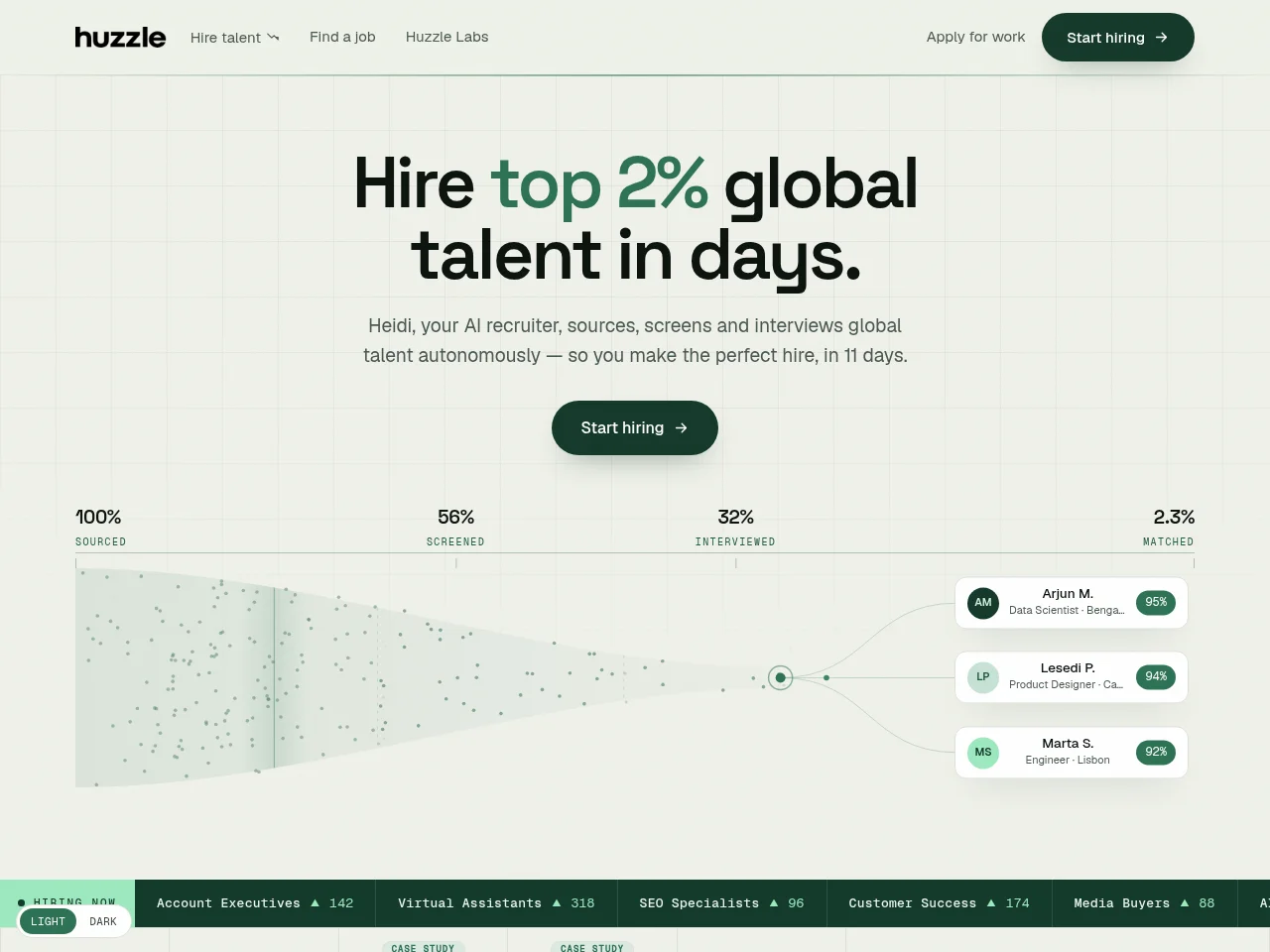The height and width of the screenshot is (952, 1270).
Task: Open Lesedi P.'s 94% match badge
Action: (1156, 677)
